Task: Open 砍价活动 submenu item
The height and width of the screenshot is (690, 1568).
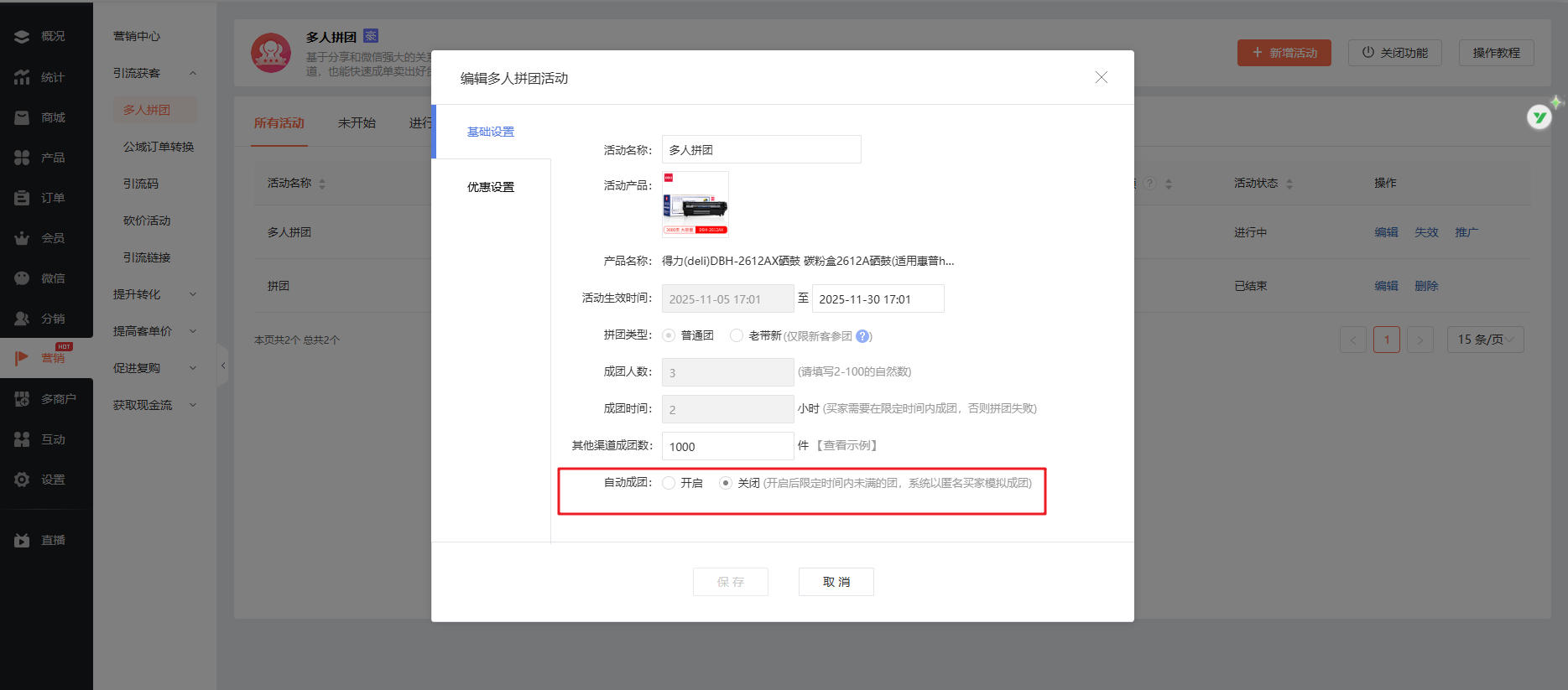Action: pos(147,220)
